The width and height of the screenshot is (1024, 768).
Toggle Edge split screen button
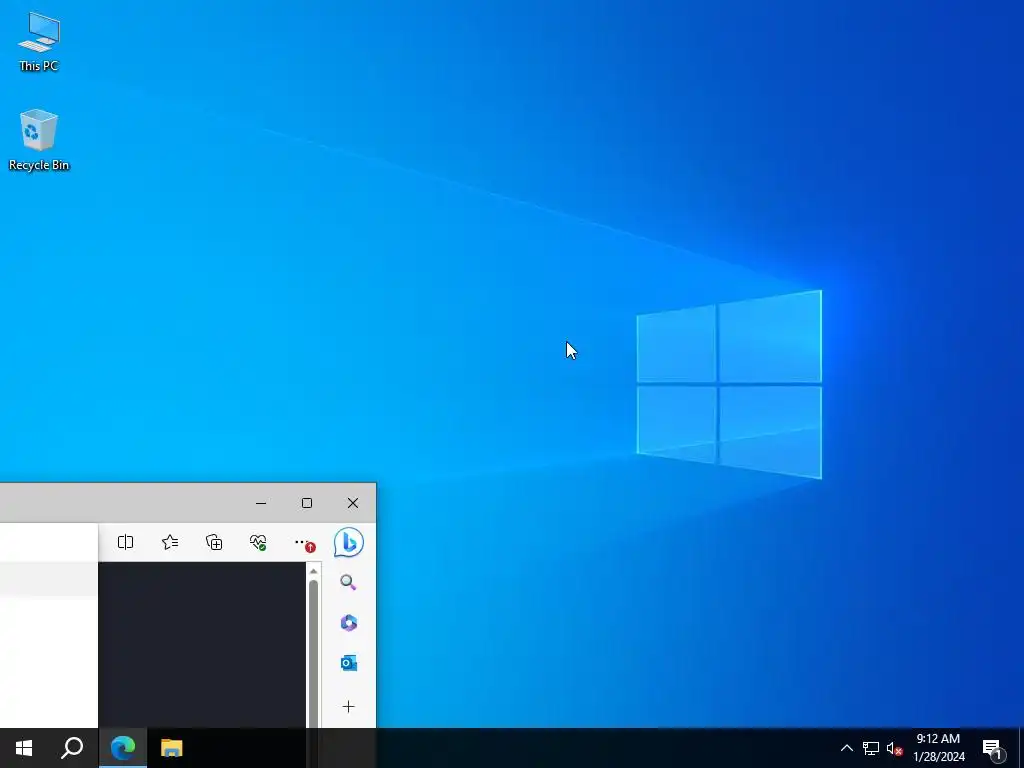[125, 542]
